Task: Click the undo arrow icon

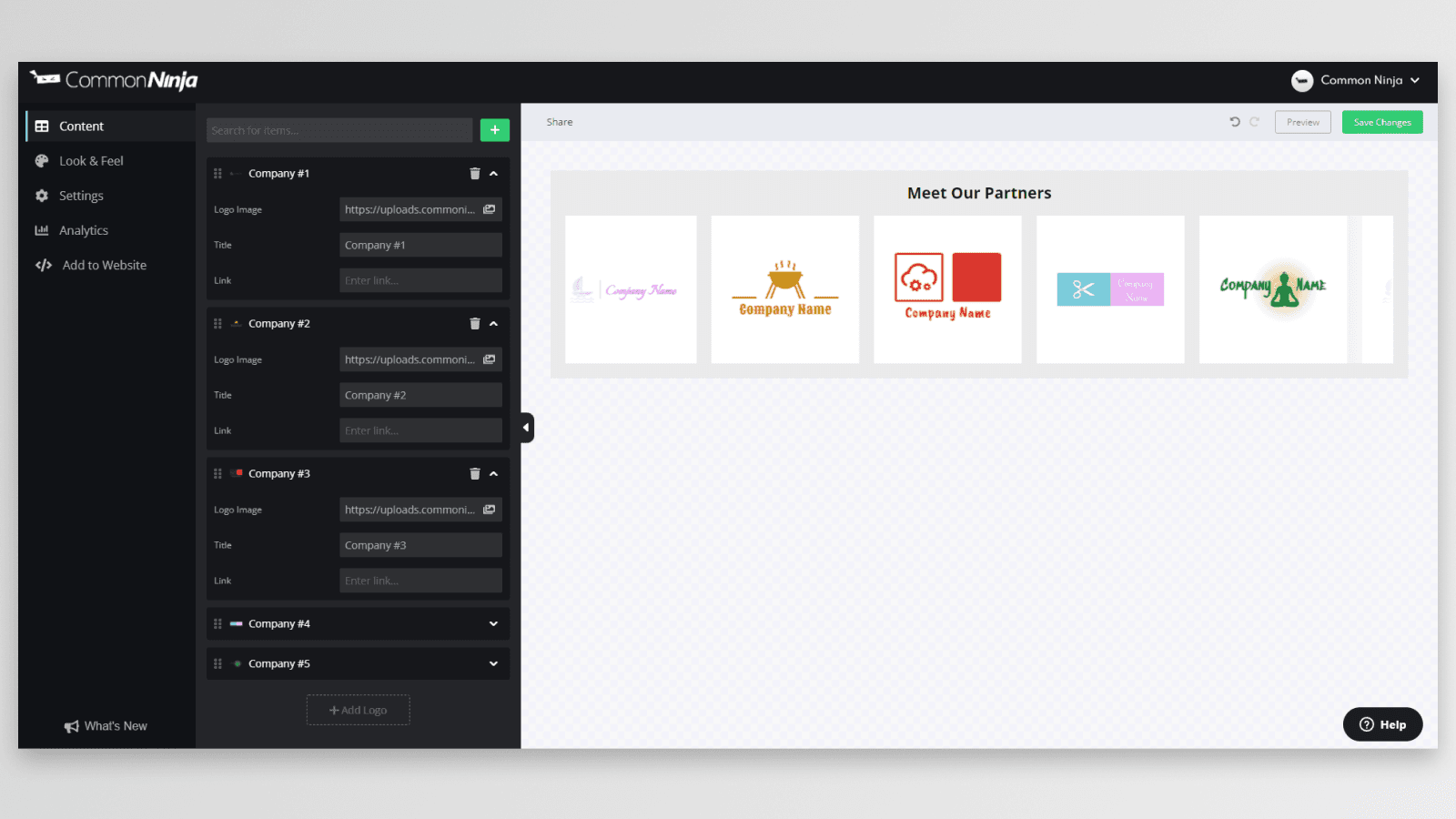Action: [x=1235, y=122]
